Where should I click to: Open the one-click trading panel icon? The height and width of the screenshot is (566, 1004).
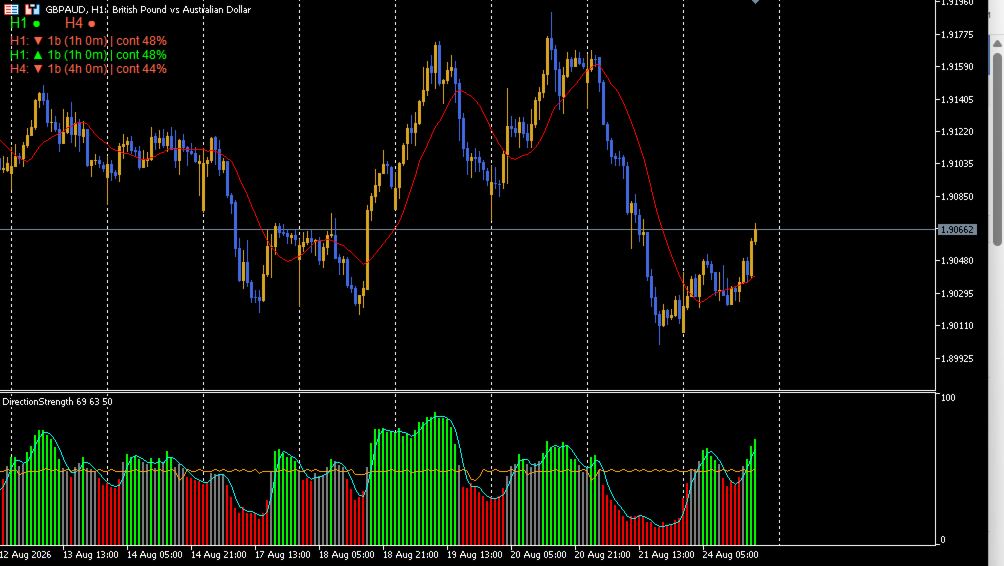12,9
